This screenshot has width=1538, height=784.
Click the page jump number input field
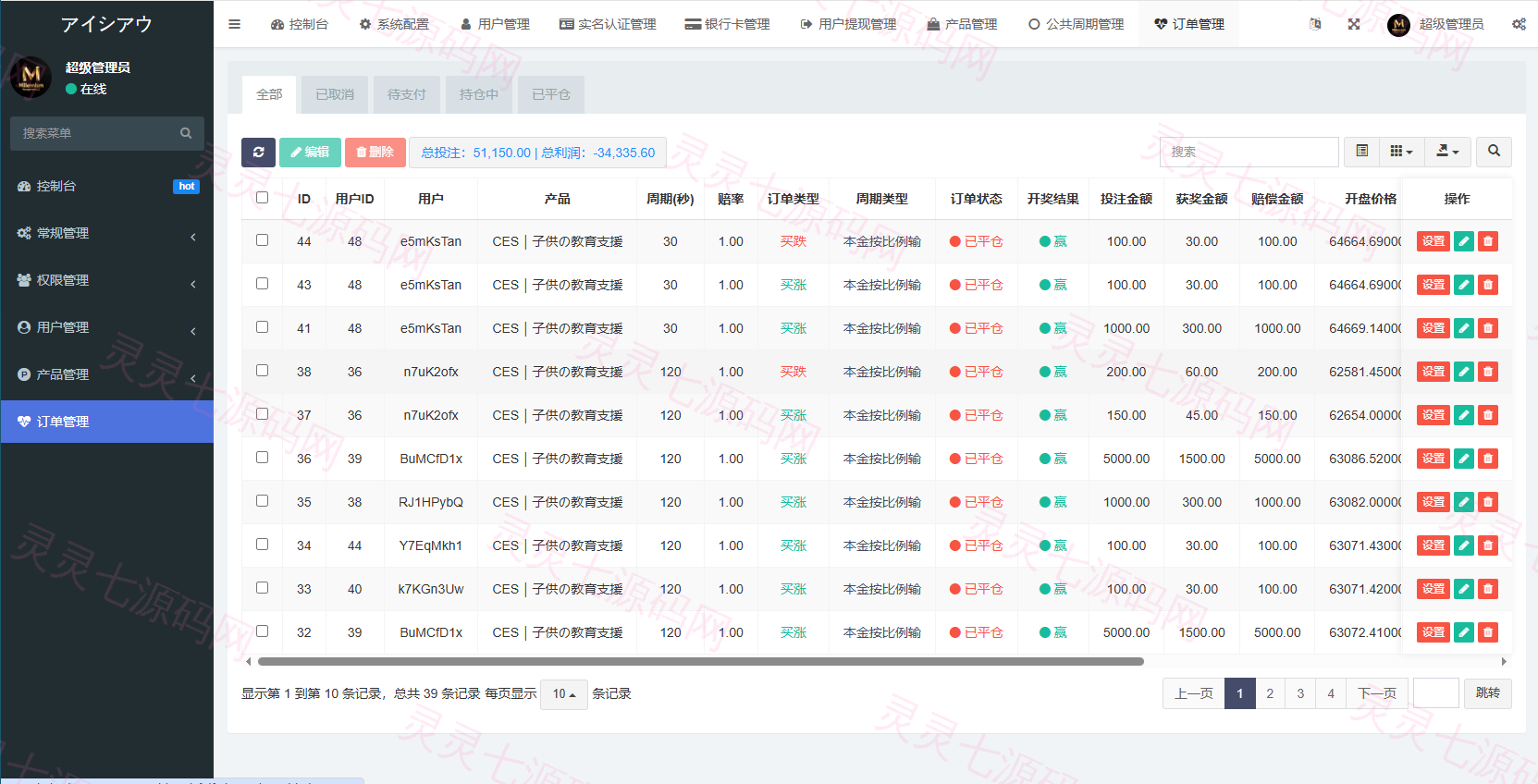[1435, 693]
